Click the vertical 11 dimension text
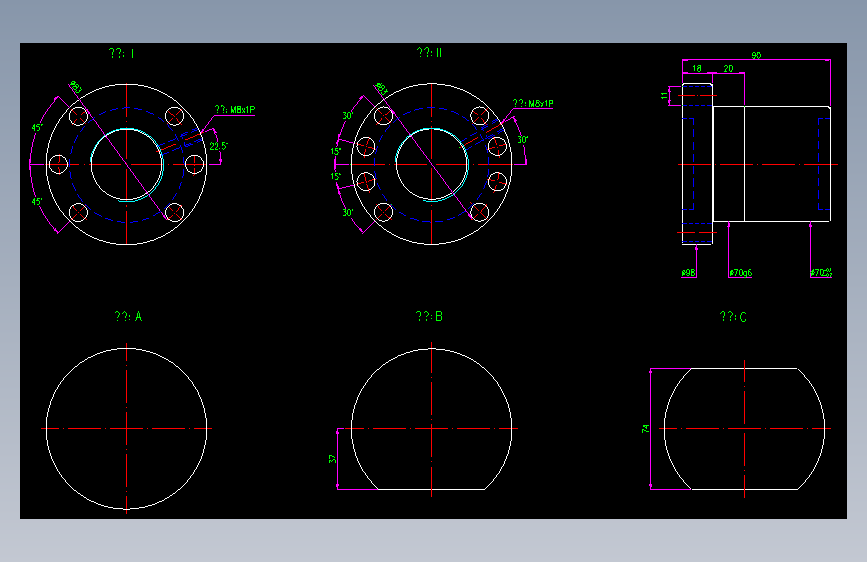Viewport: 867px width, 562px height. [664, 96]
